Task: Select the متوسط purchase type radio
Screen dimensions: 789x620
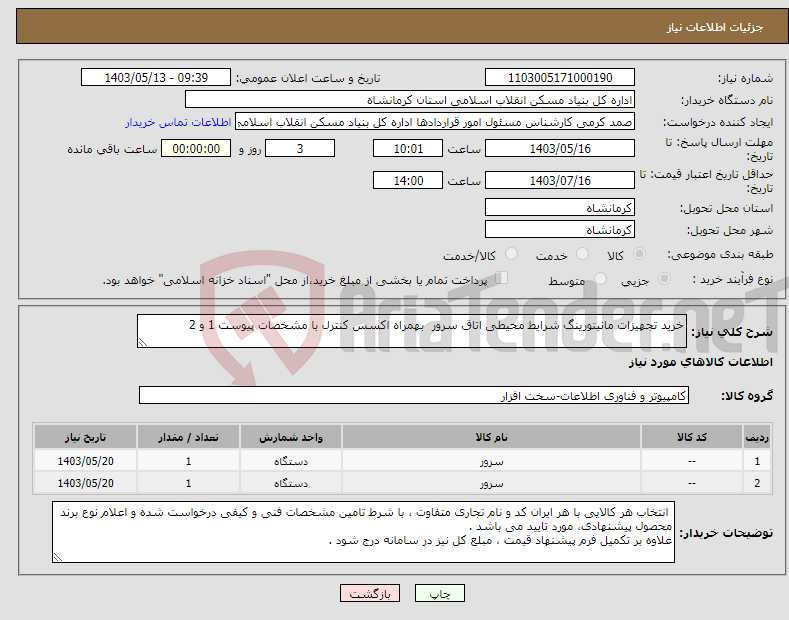Action: (x=600, y=279)
